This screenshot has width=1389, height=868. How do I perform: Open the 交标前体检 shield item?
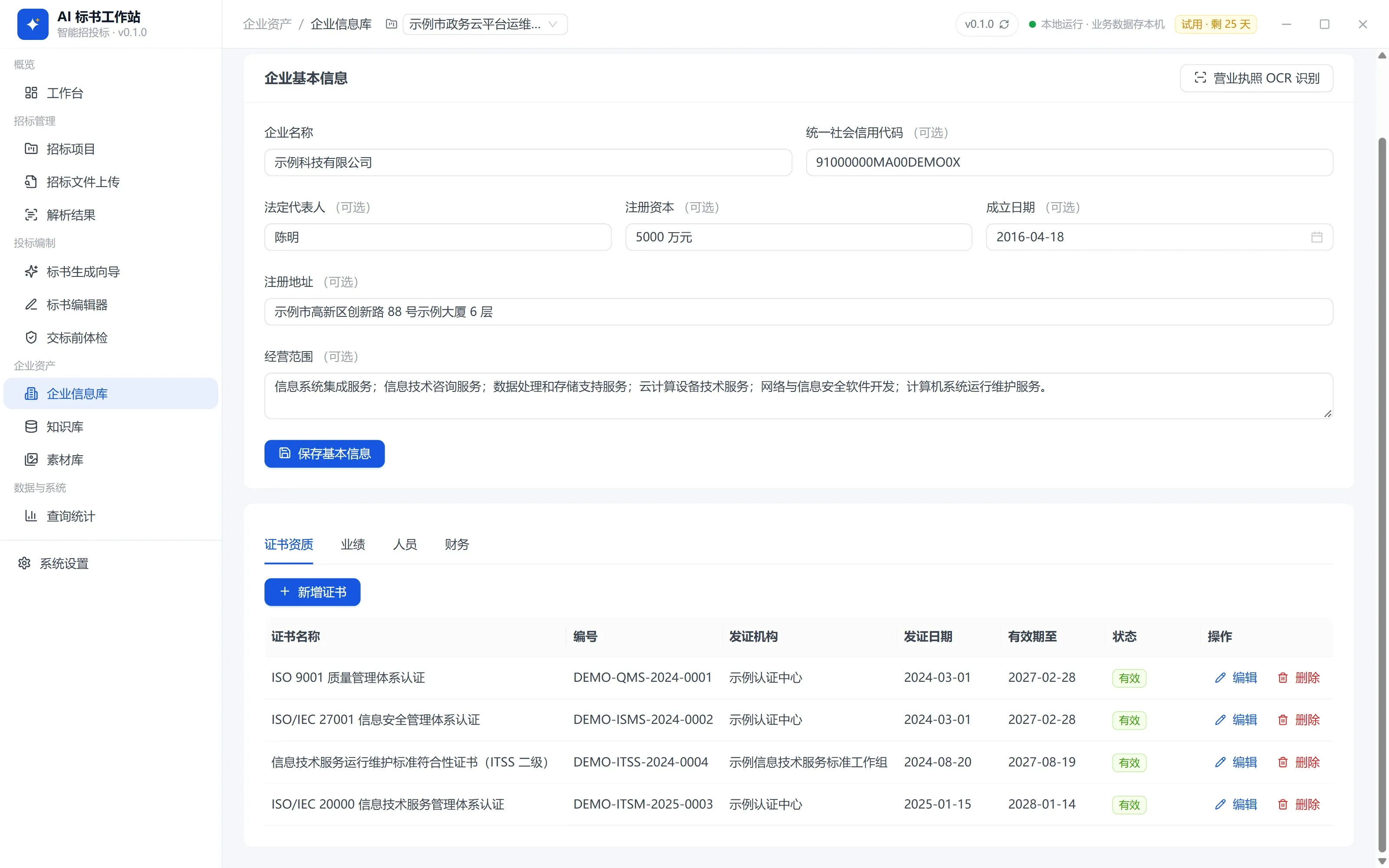click(111, 338)
